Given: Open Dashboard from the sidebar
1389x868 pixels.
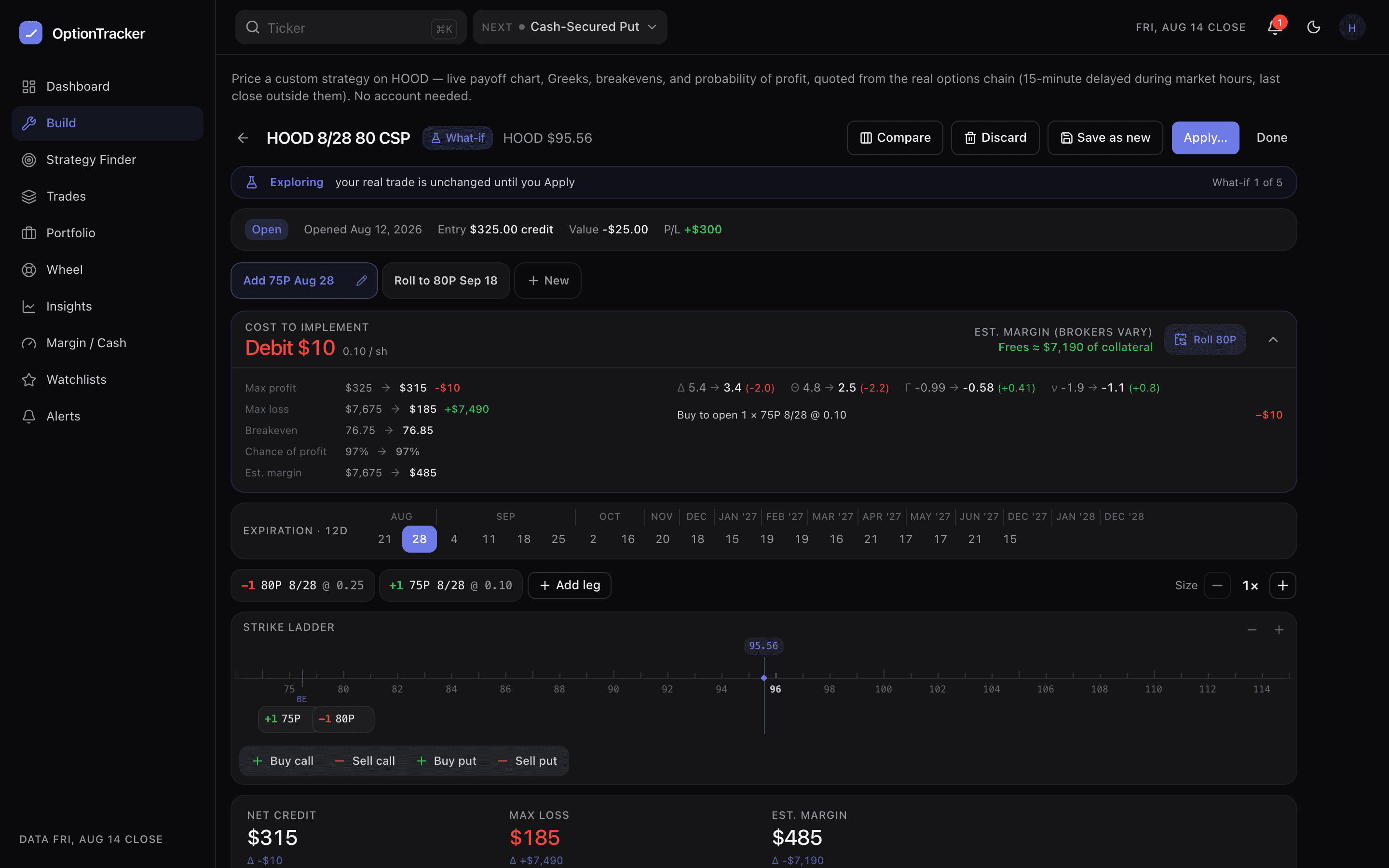Looking at the screenshot, I should click(108, 86).
